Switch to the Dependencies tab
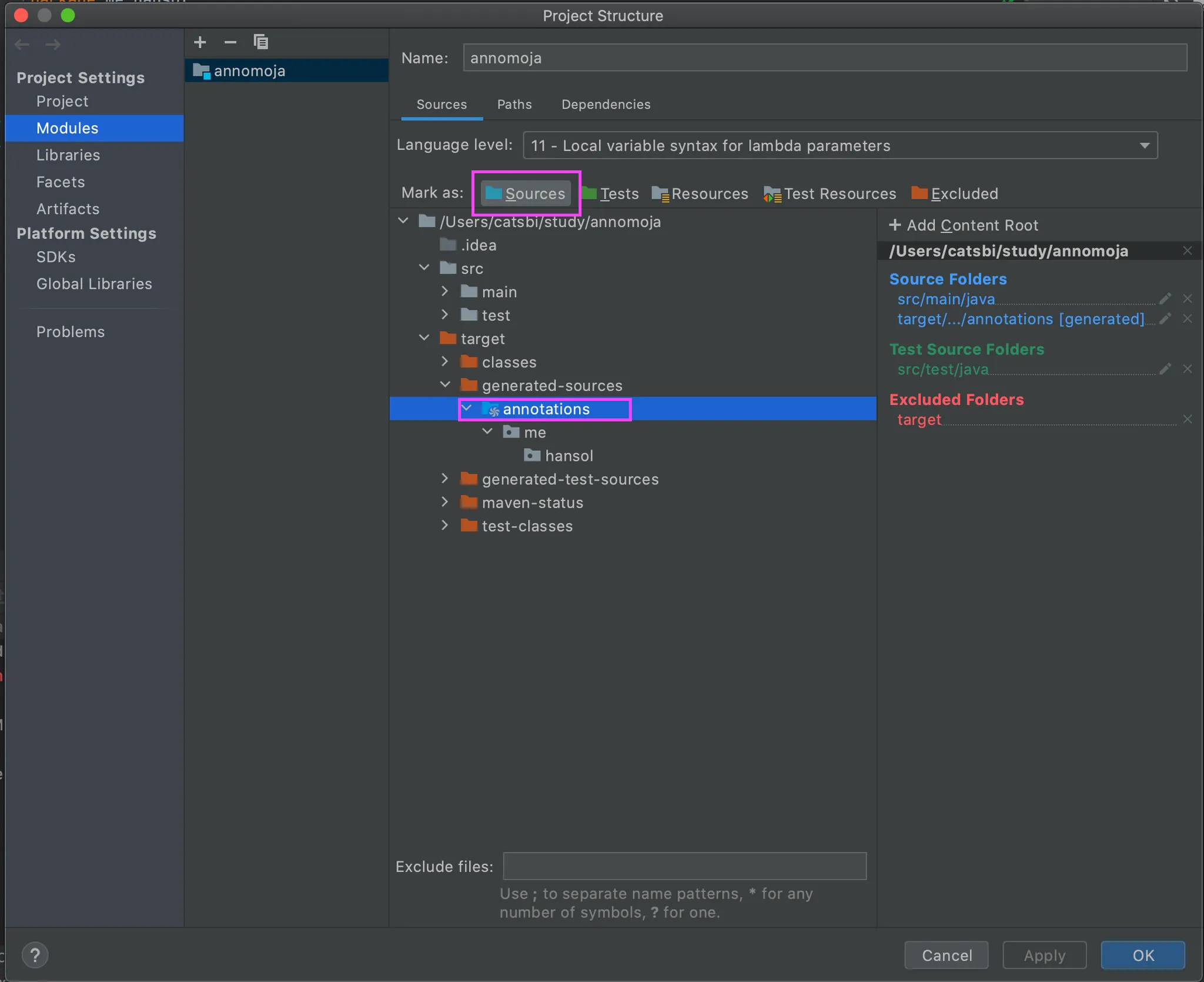The height and width of the screenshot is (982, 1204). [x=606, y=104]
